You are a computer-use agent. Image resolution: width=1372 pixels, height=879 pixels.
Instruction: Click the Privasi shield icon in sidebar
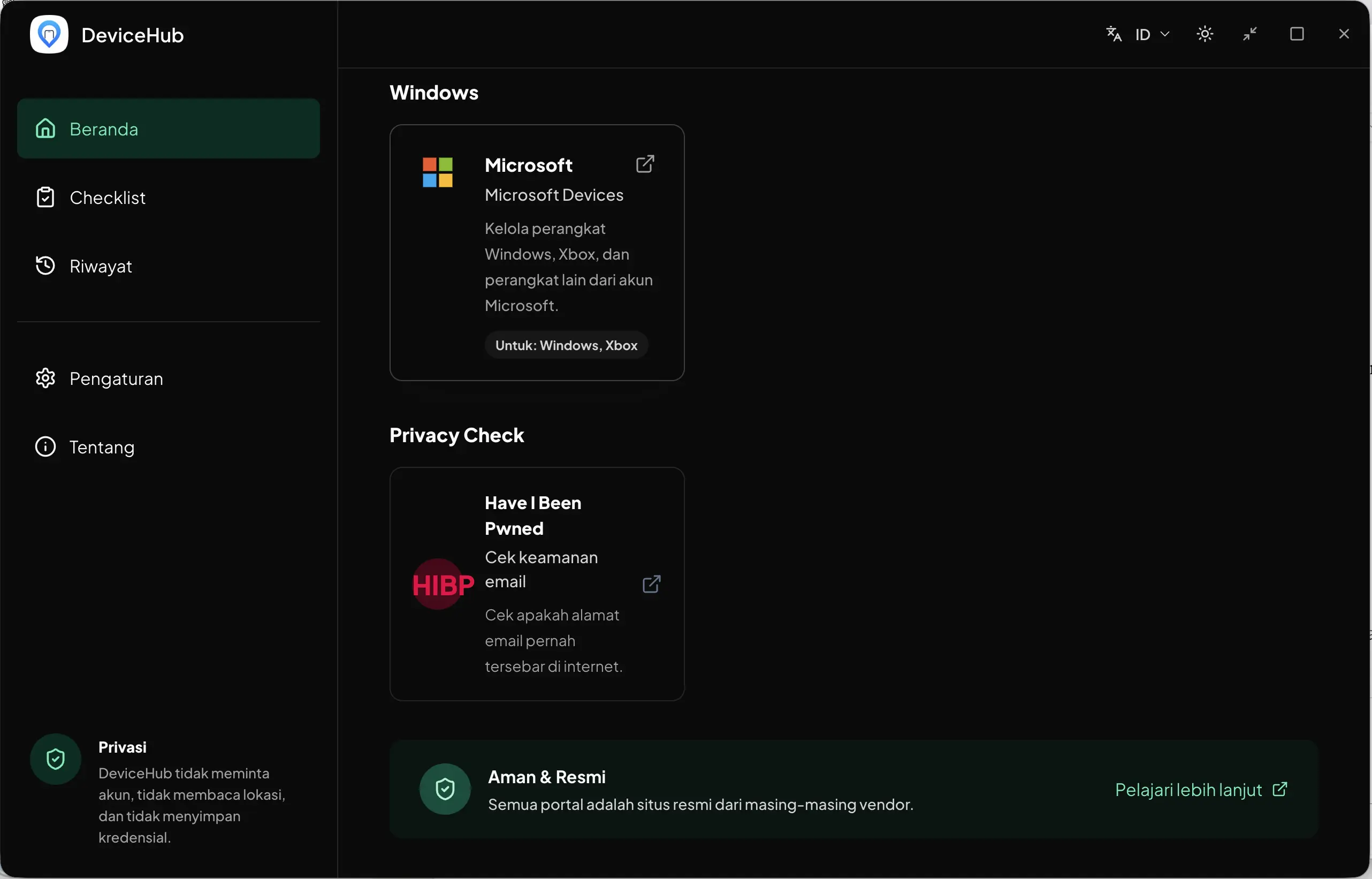coord(55,759)
